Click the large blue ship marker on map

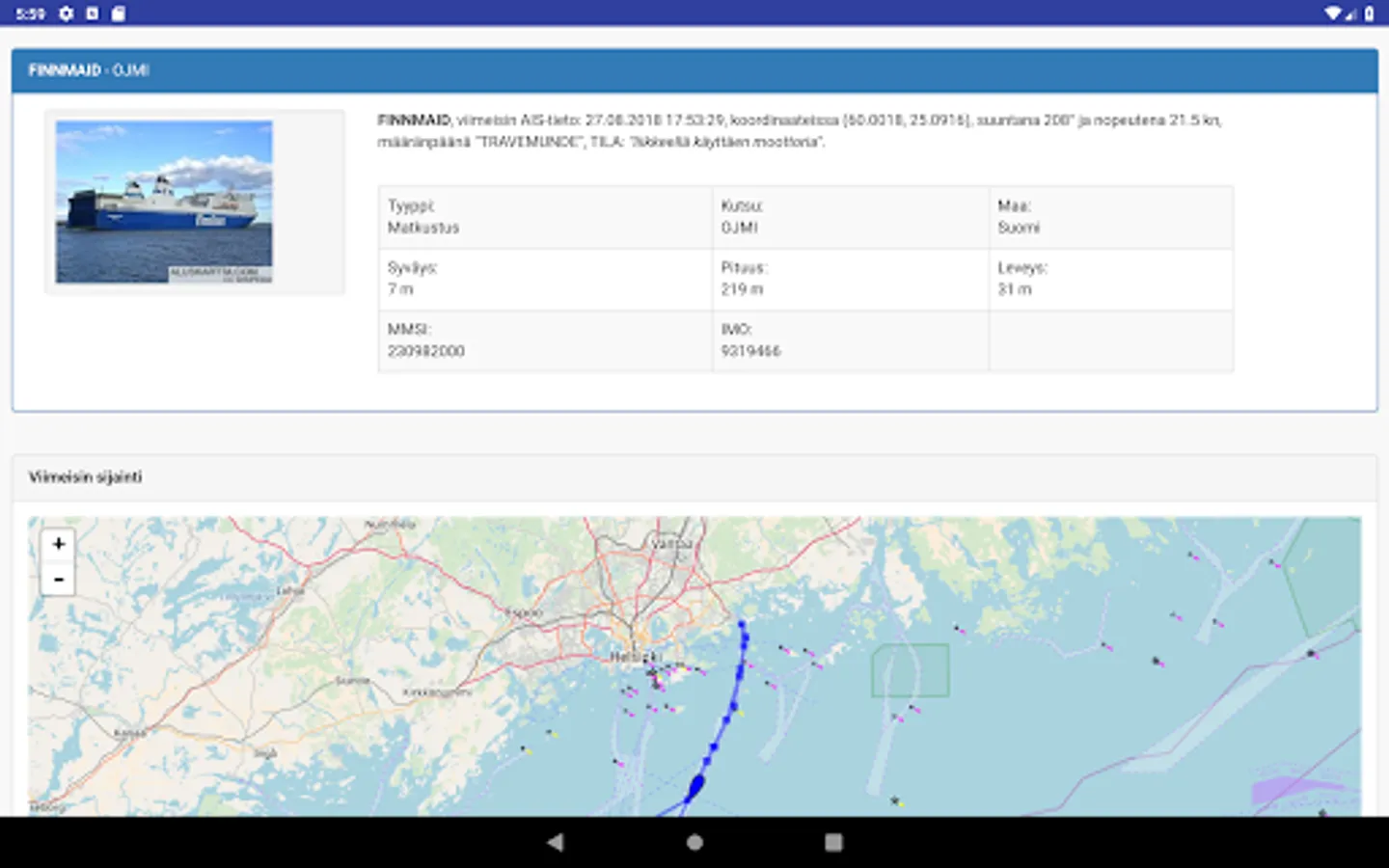pyautogui.click(x=695, y=787)
